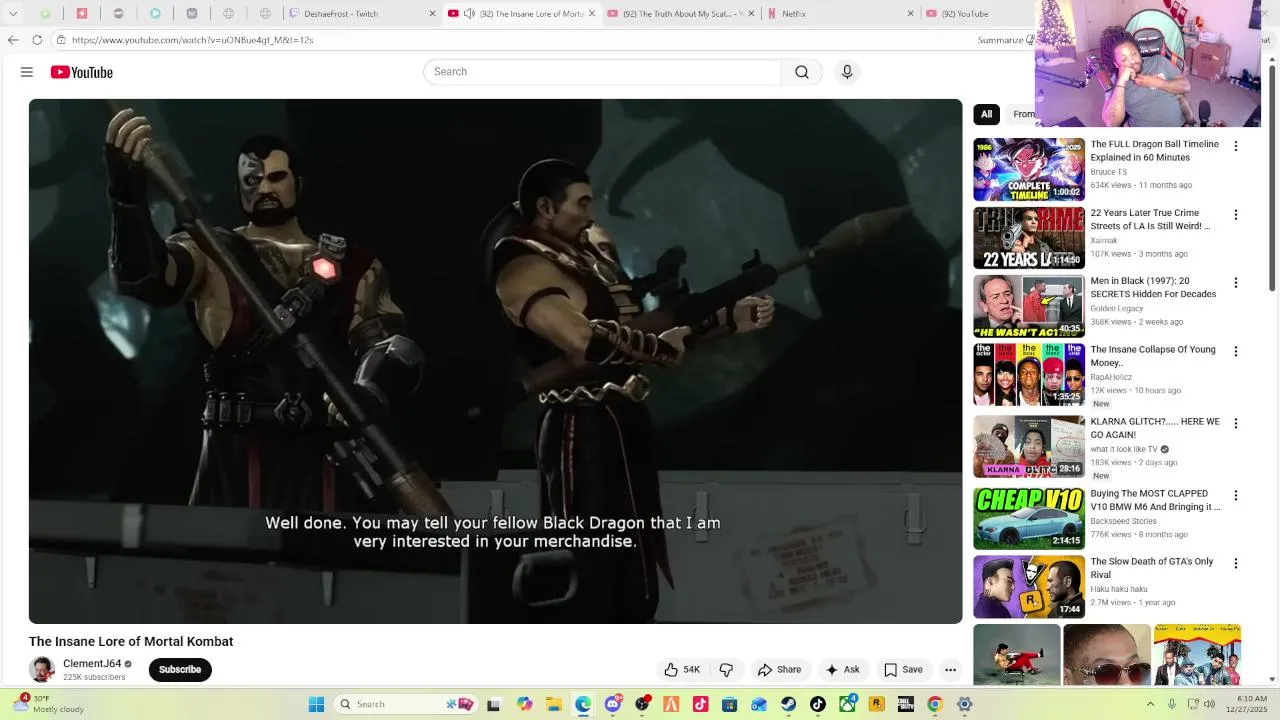
Task: Open the YouTube hamburger guide menu
Action: (x=27, y=72)
